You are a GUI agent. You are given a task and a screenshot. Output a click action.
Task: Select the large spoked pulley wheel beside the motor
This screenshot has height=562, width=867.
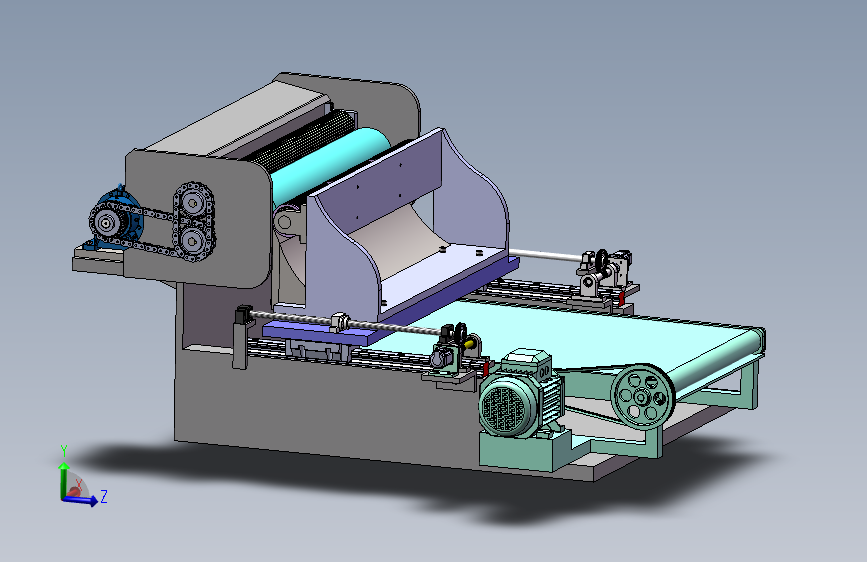point(643,396)
